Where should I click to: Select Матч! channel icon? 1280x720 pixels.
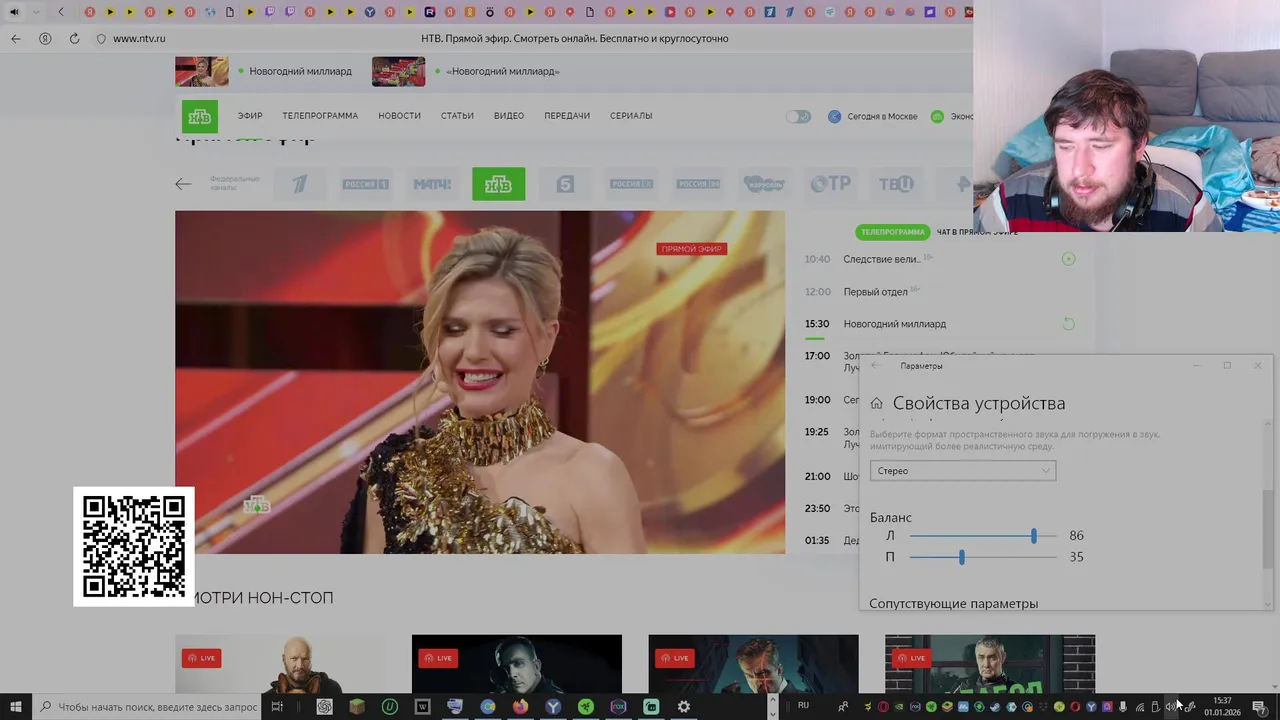click(x=432, y=184)
